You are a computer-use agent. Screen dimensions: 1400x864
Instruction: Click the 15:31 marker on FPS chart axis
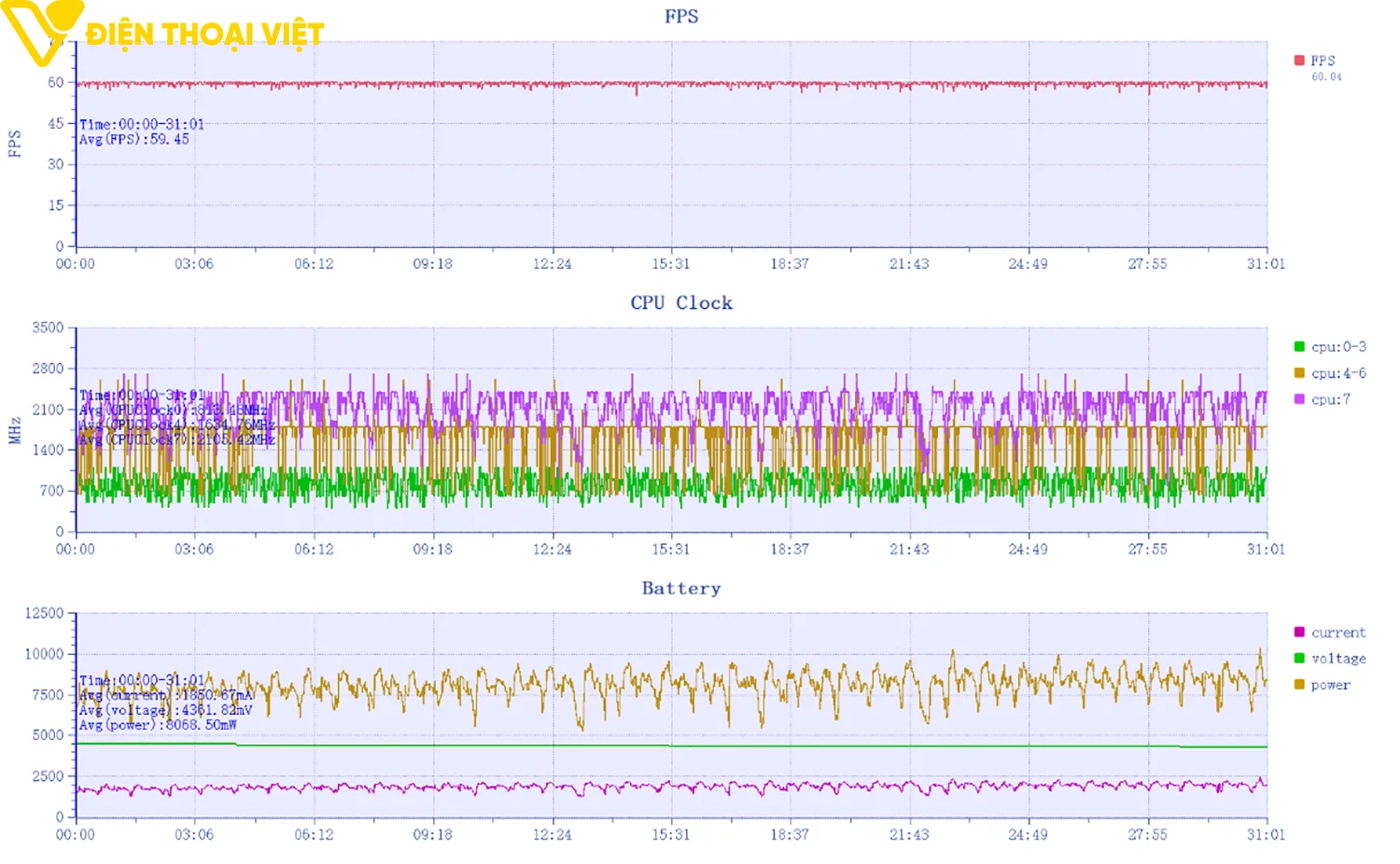670,264
